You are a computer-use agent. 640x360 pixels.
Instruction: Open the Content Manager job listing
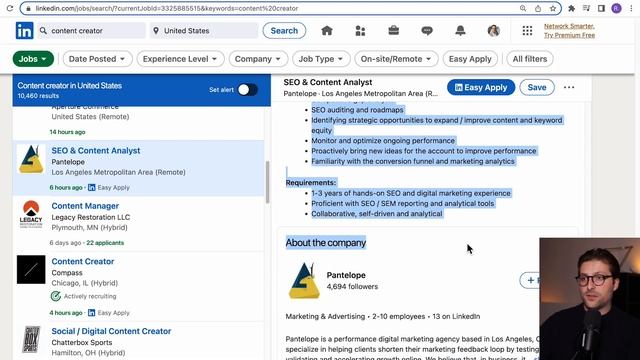tap(85, 206)
